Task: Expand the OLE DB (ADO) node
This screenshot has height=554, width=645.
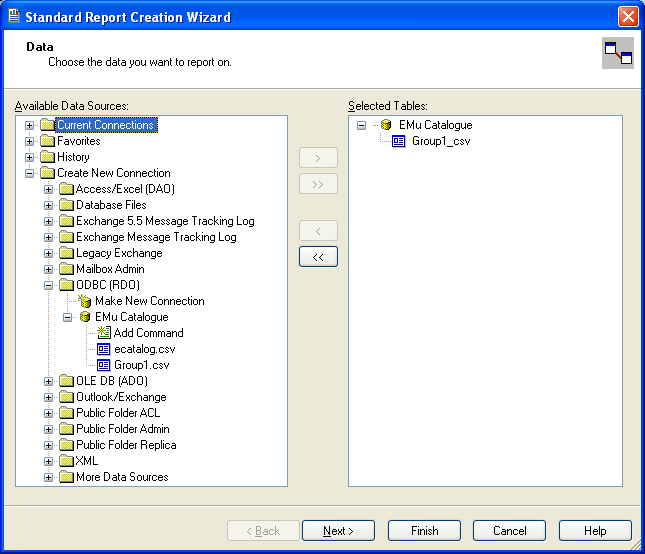Action: (49, 381)
